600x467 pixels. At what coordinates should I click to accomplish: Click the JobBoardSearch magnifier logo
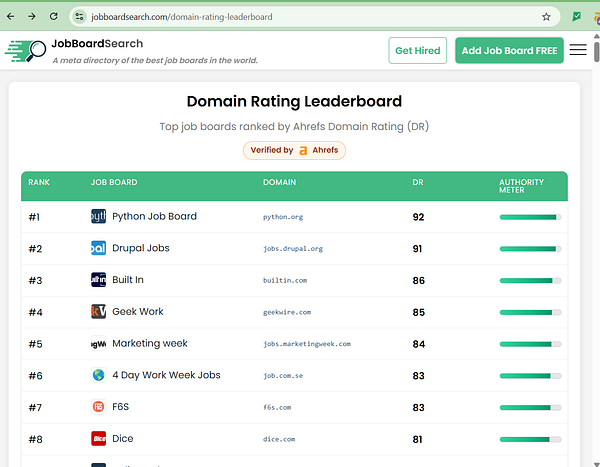tap(25, 51)
